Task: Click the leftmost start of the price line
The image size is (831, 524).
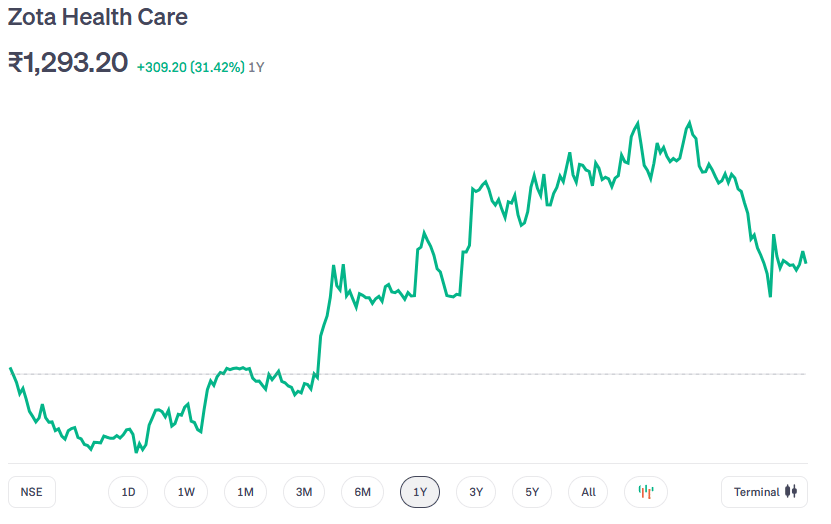Action: 10,368
